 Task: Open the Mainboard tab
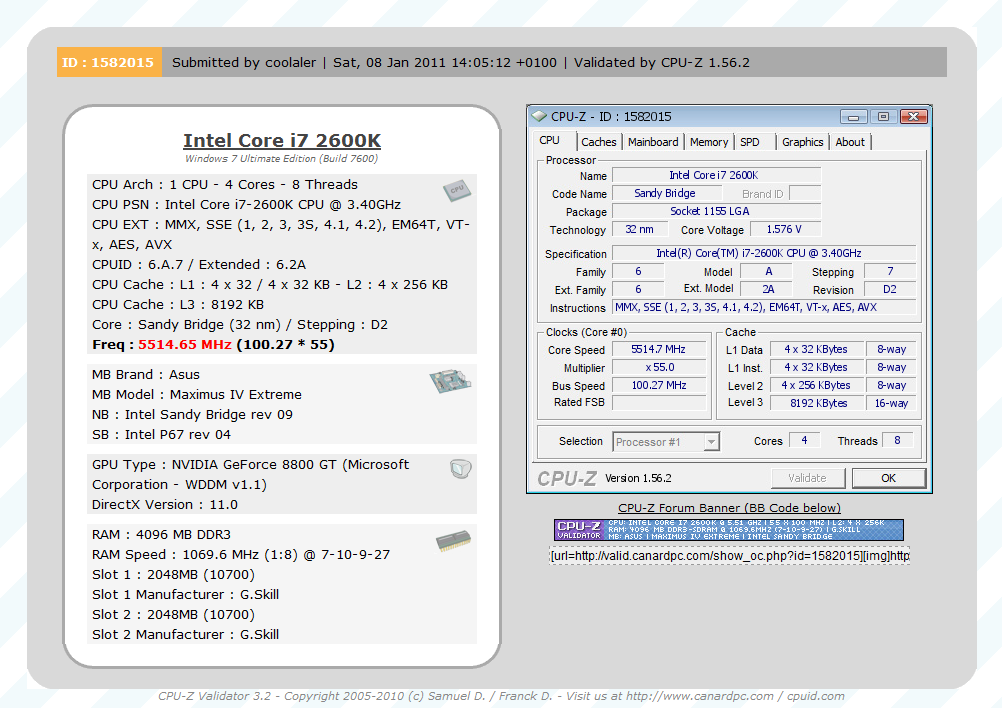point(653,142)
